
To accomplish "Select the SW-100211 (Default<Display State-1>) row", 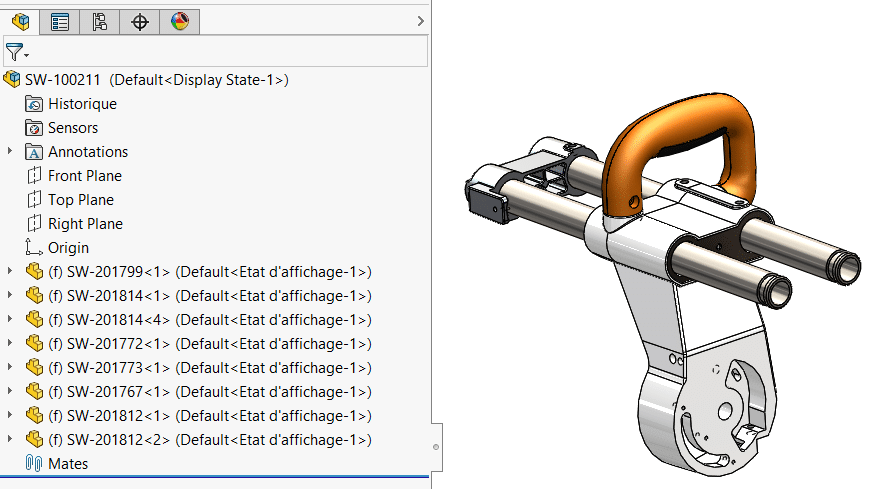I will coord(156,80).
